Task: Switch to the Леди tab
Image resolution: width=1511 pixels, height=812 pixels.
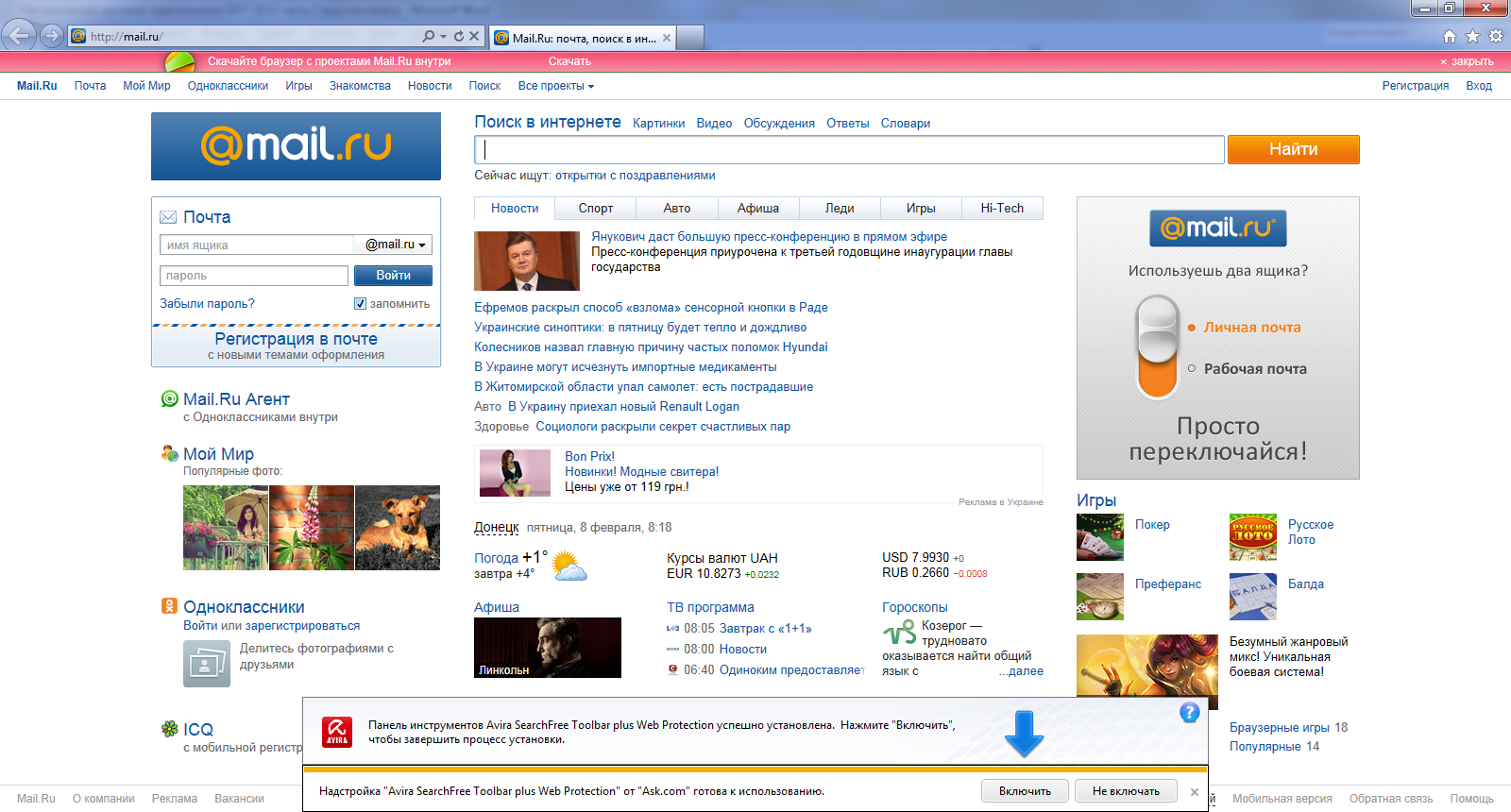Action: coord(840,209)
